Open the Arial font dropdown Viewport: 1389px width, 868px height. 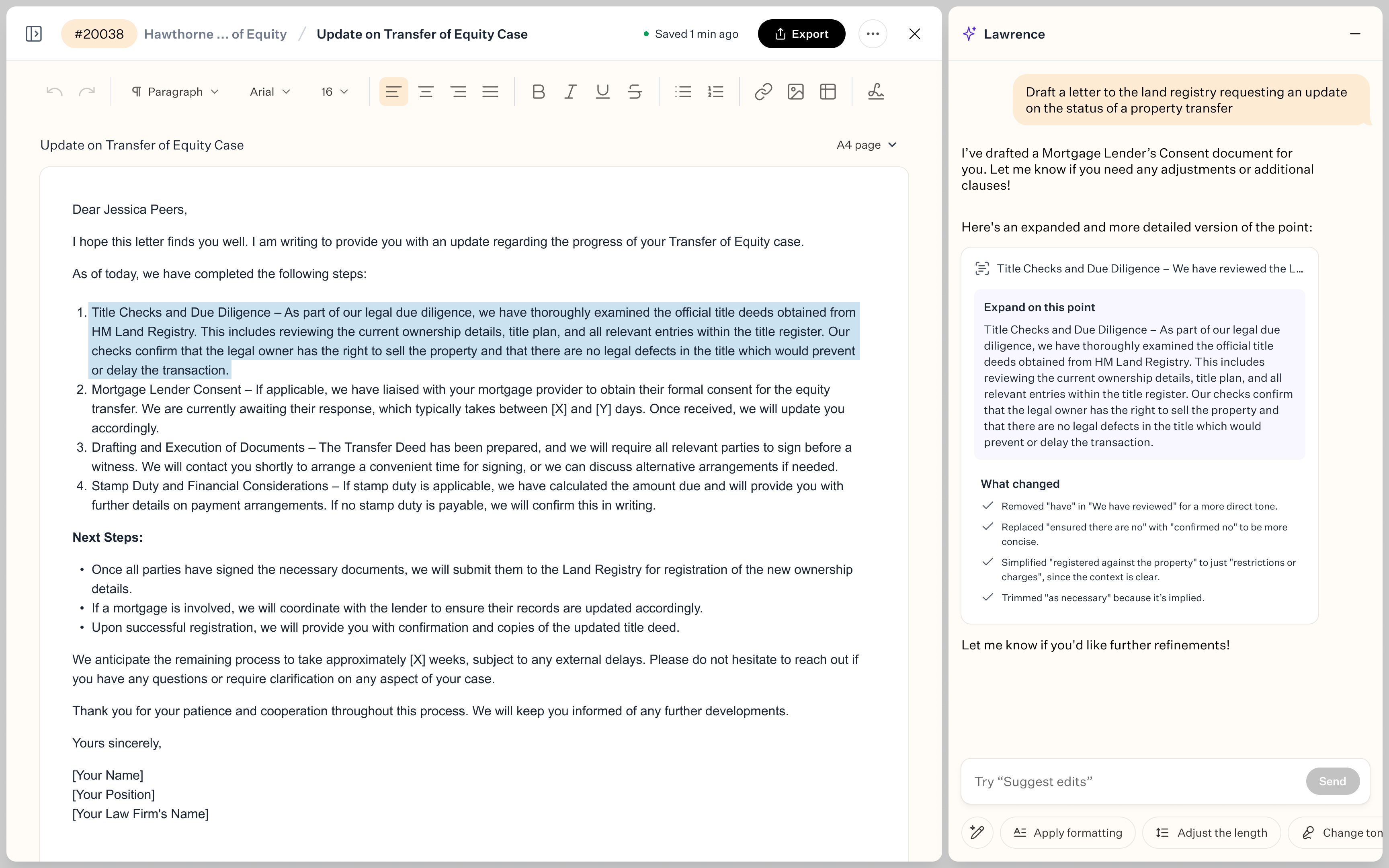click(x=270, y=92)
